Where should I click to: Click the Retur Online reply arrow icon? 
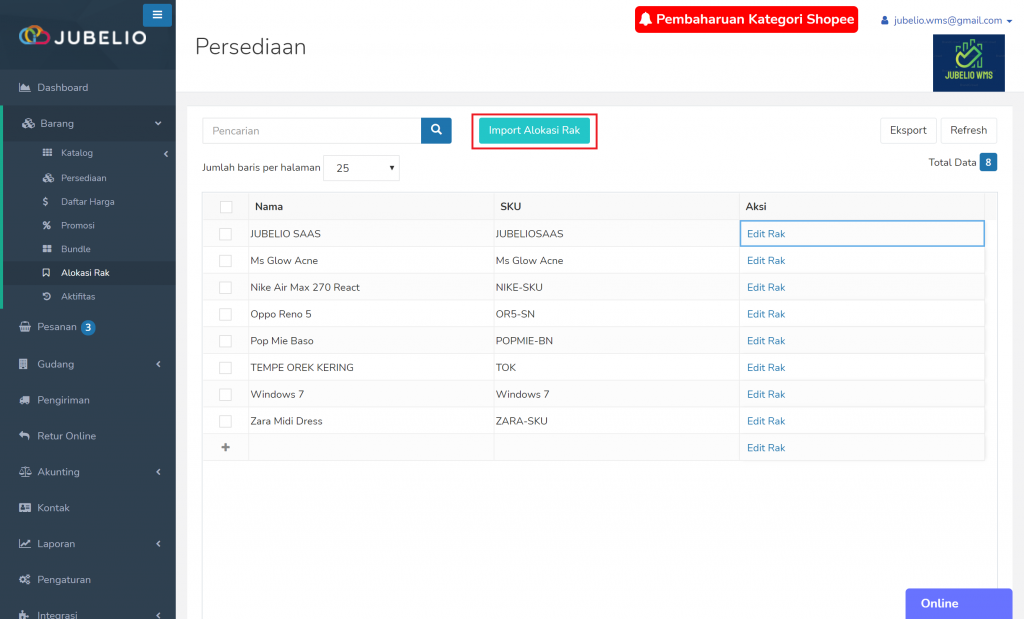pyautogui.click(x=25, y=436)
